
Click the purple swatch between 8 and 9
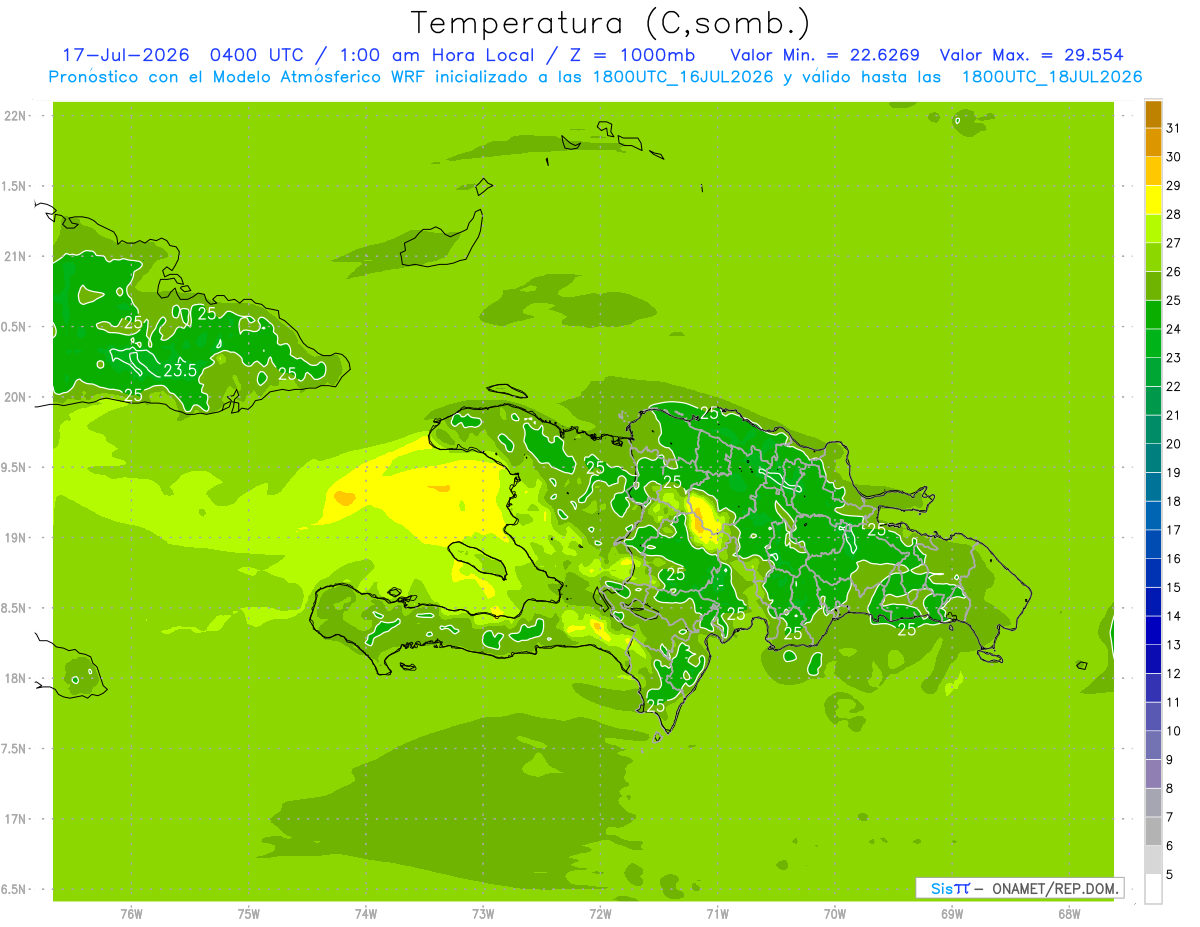pyautogui.click(x=1153, y=774)
